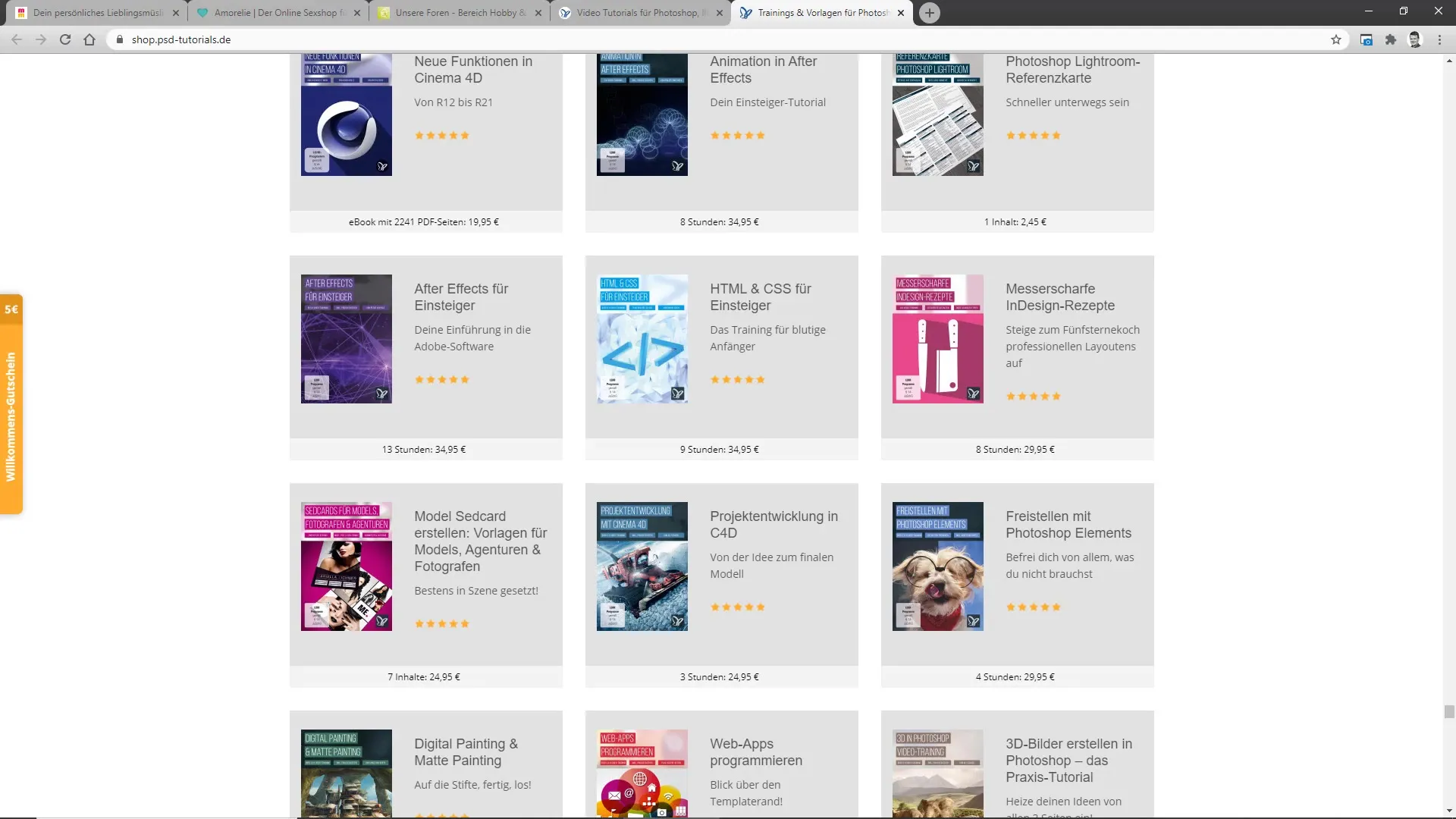Click the Web-Apps programmieren cover image
Screen dimensions: 1456x819
point(642,773)
